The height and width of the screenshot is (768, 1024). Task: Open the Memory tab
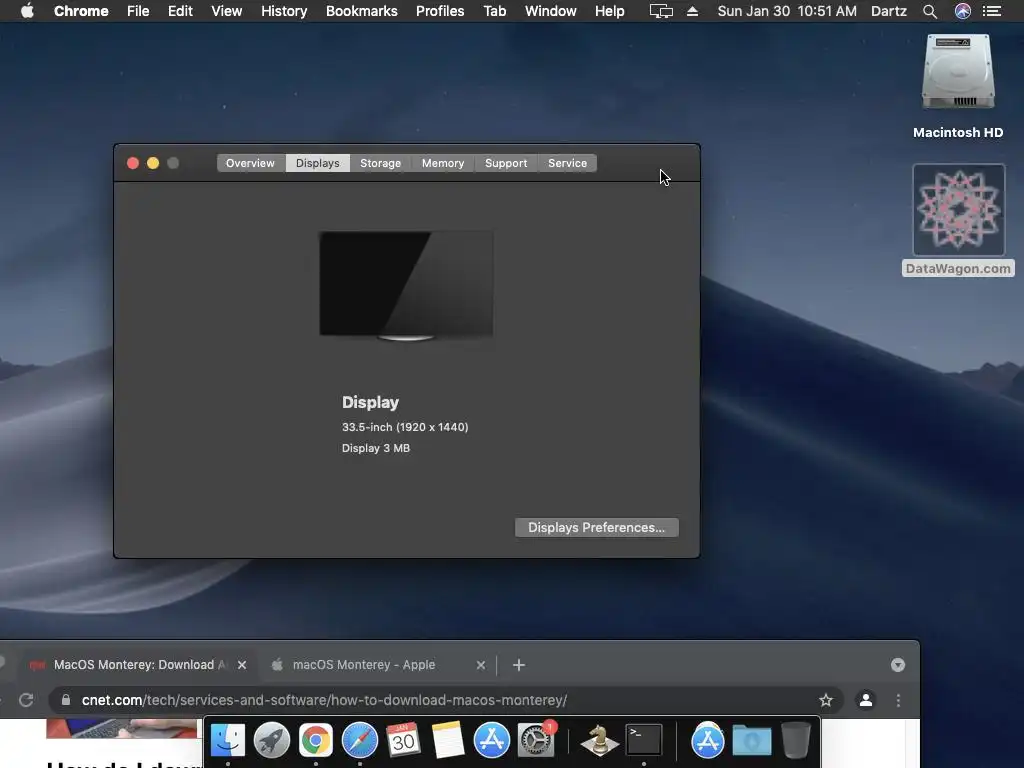[443, 163]
